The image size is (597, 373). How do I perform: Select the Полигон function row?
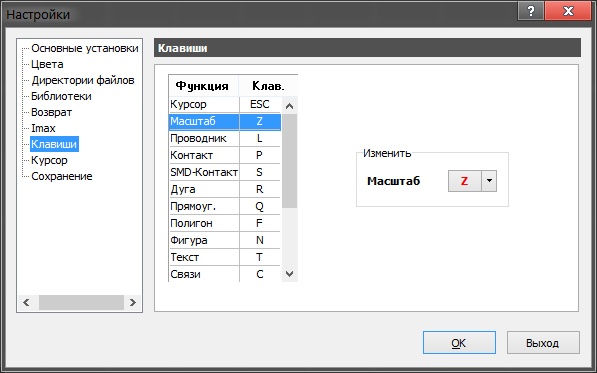[x=225, y=223]
